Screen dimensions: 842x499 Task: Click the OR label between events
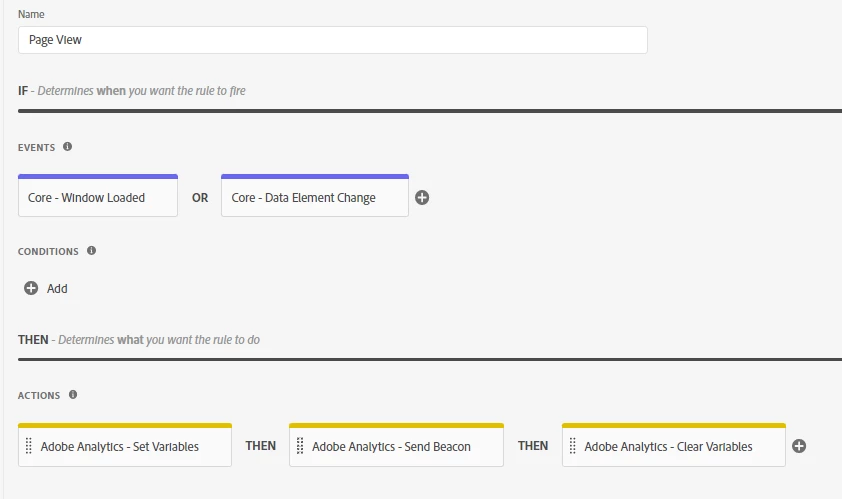[x=200, y=198]
